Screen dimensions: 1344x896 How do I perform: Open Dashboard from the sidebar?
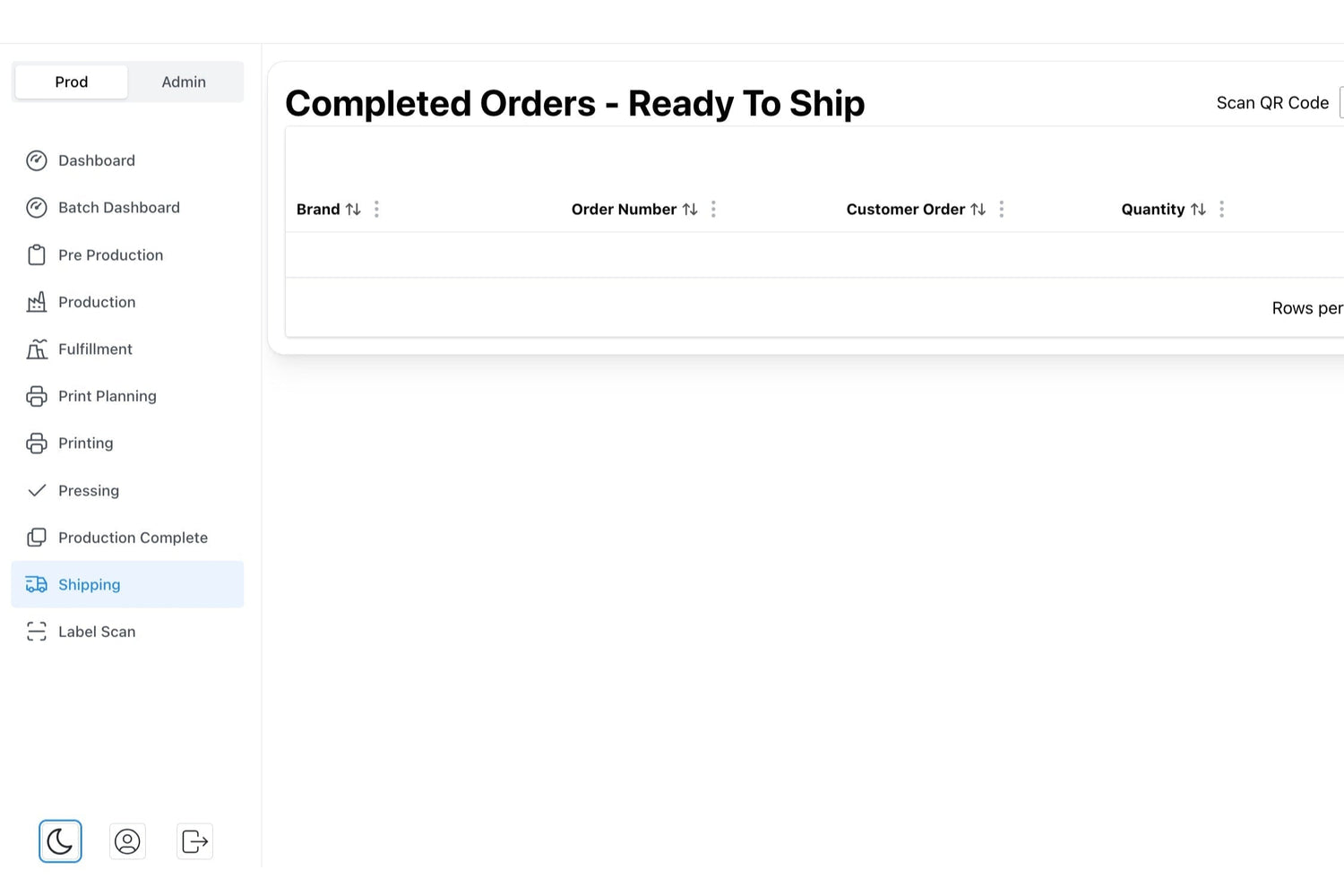point(96,160)
